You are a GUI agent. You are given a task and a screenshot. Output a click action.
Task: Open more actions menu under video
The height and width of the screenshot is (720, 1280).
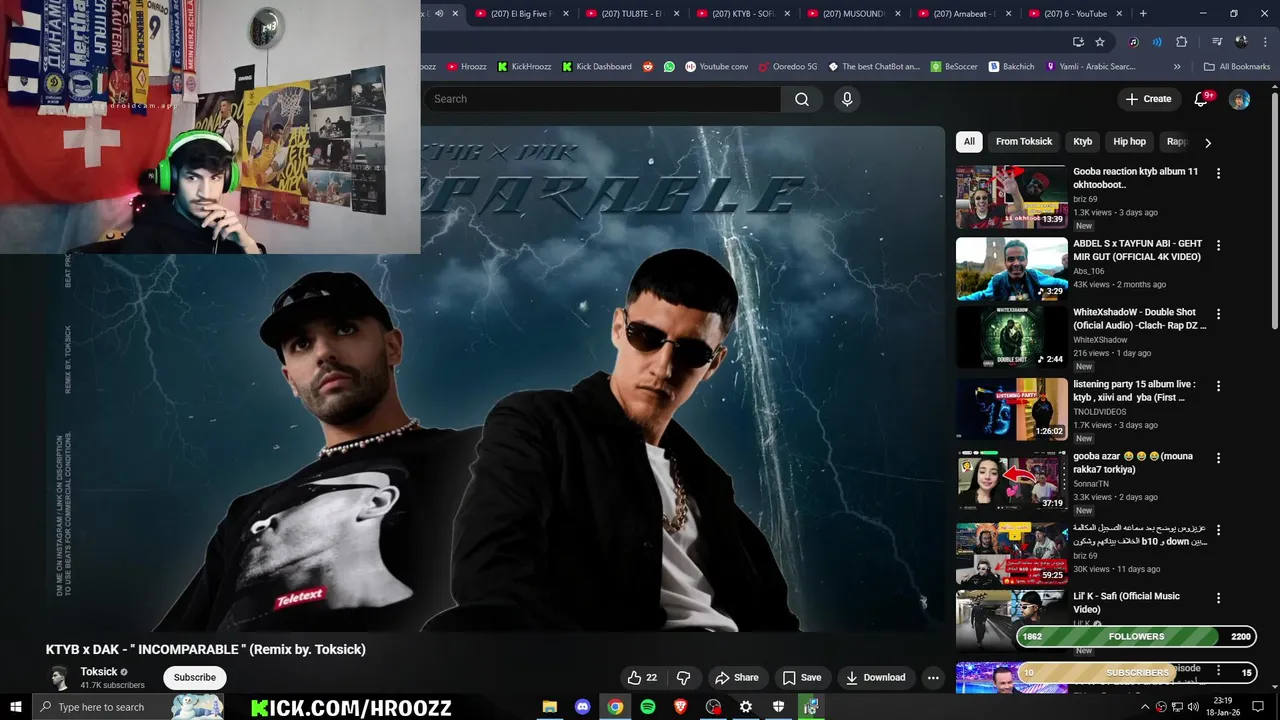(x=933, y=677)
